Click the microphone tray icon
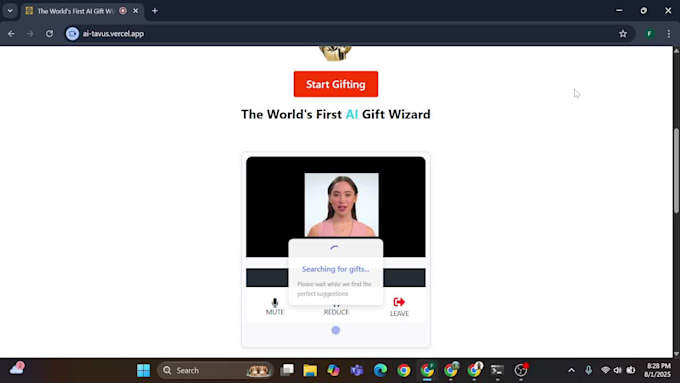The image size is (680, 383). pyautogui.click(x=588, y=370)
